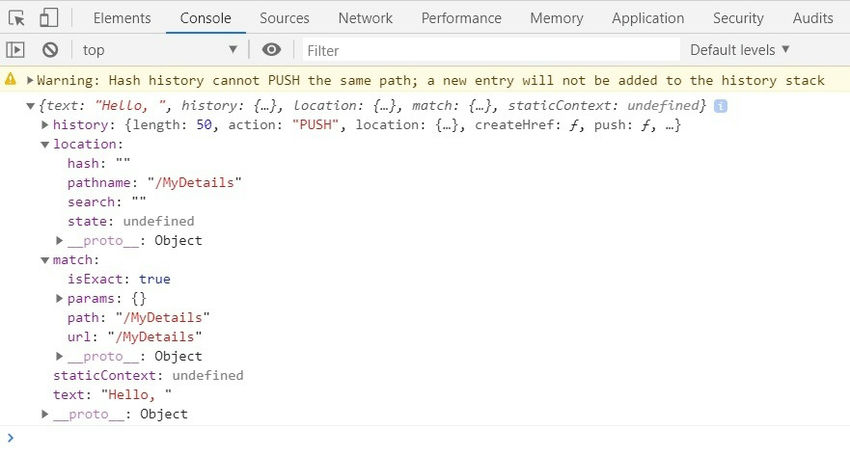
Task: Click the console prompt input line
Action: [420, 438]
